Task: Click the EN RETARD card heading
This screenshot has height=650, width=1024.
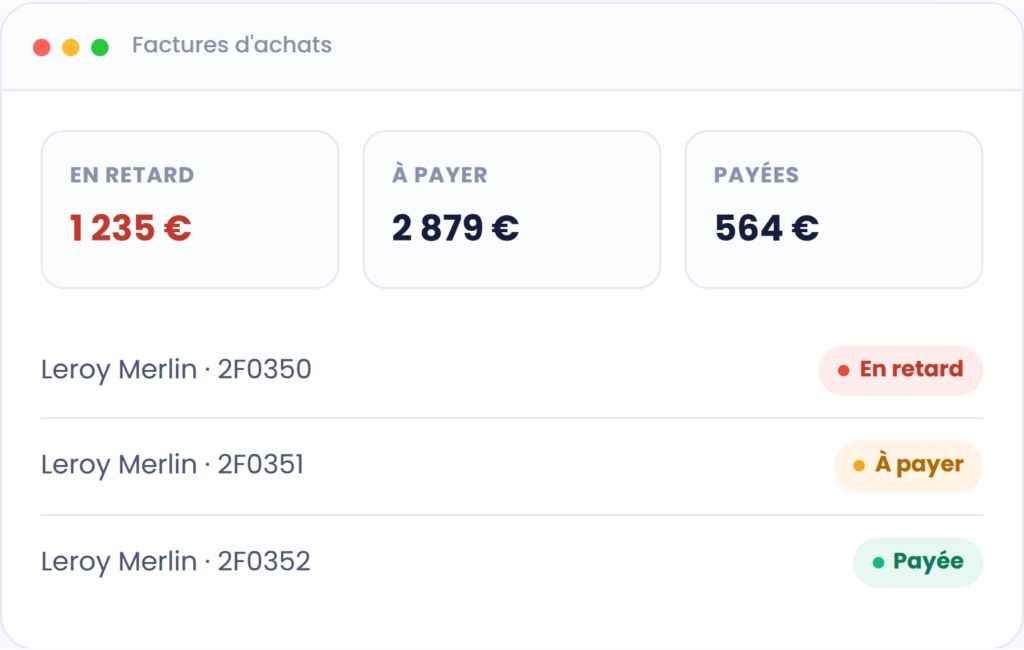Action: (132, 175)
